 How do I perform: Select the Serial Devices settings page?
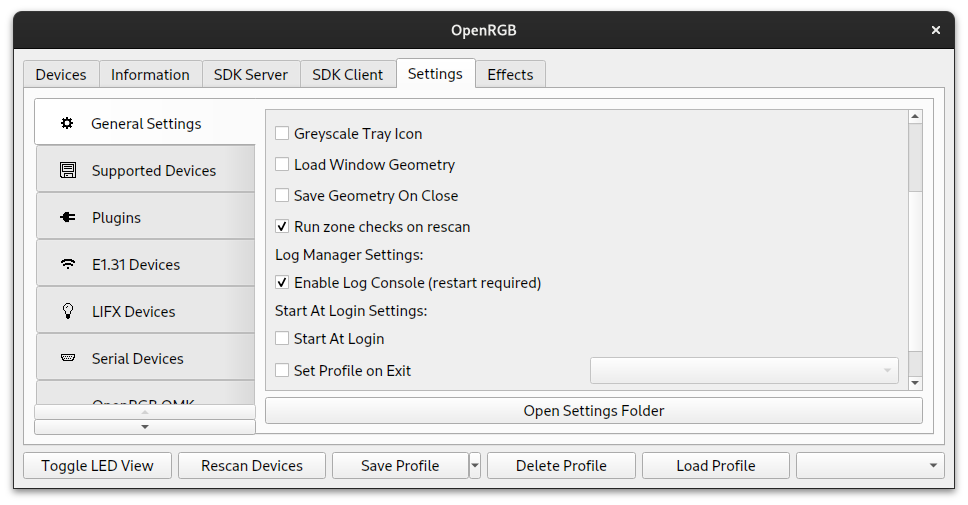pos(145,358)
